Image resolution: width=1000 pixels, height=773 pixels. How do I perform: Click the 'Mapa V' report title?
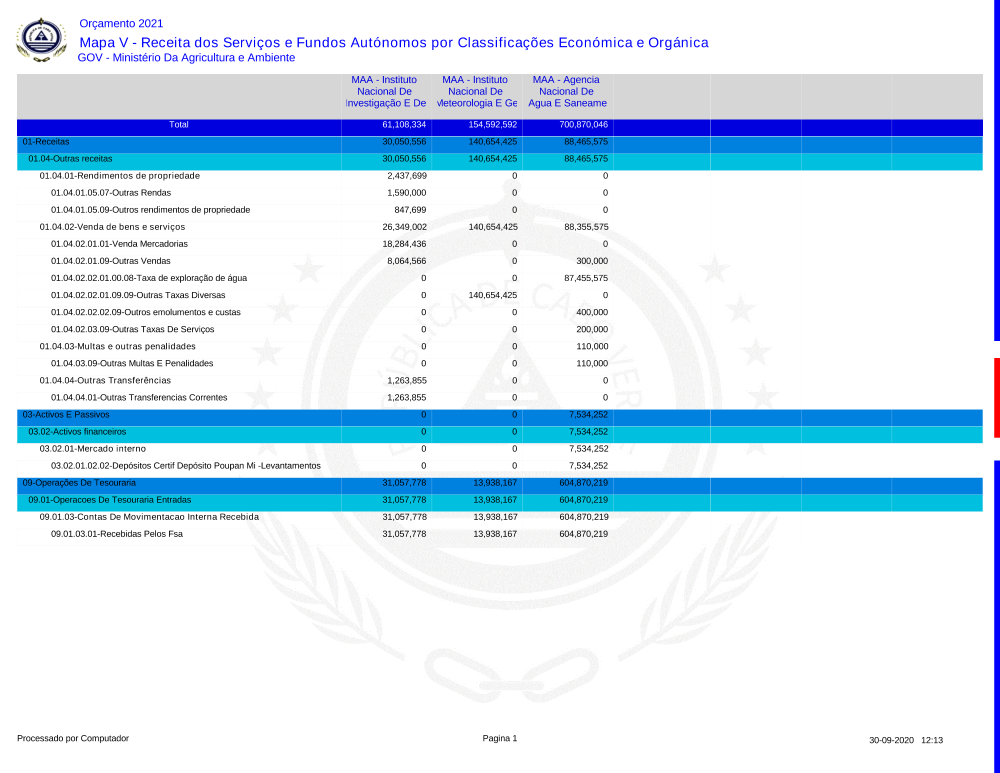(x=393, y=42)
